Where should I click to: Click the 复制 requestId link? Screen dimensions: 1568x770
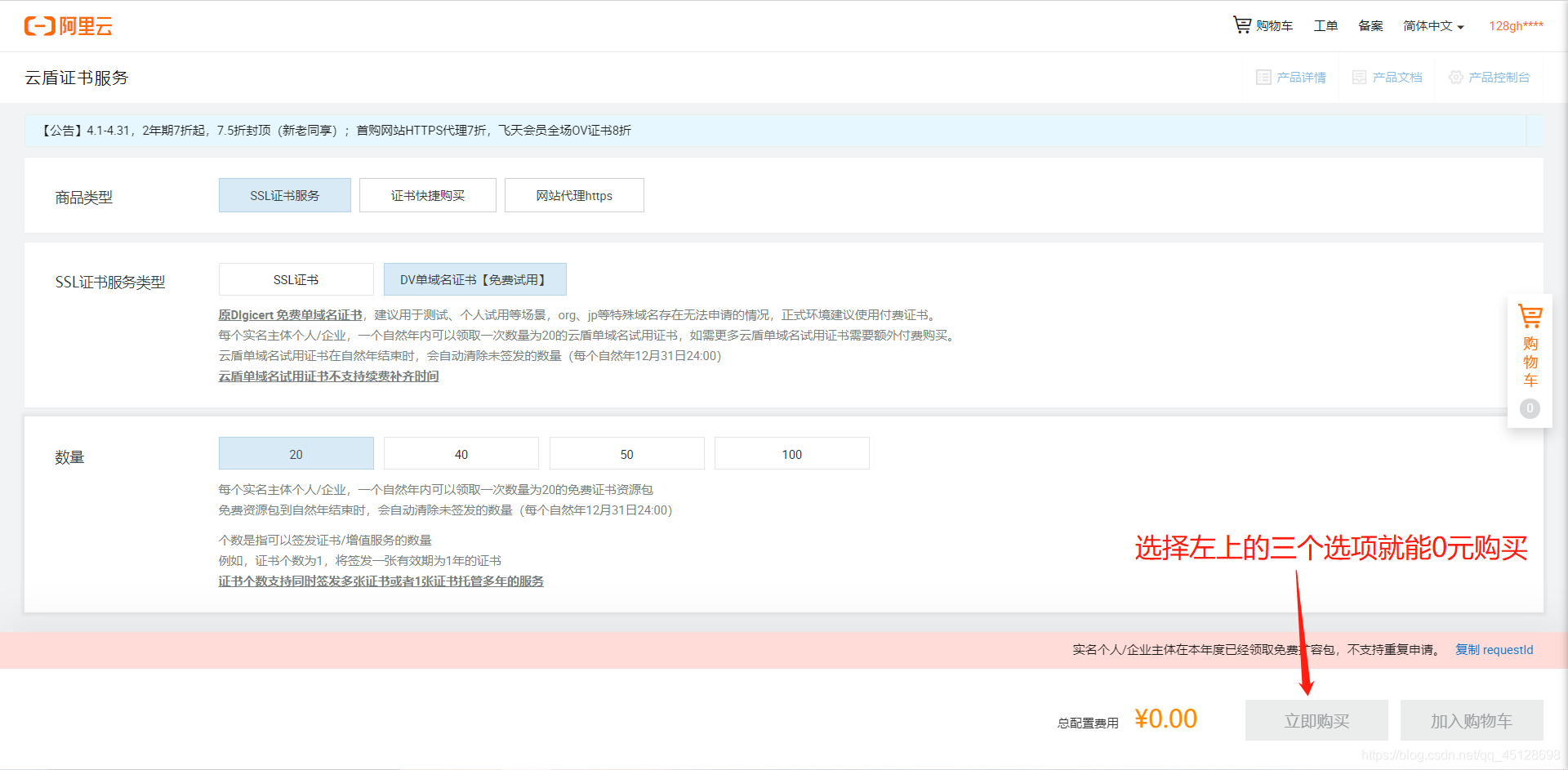click(x=1494, y=650)
